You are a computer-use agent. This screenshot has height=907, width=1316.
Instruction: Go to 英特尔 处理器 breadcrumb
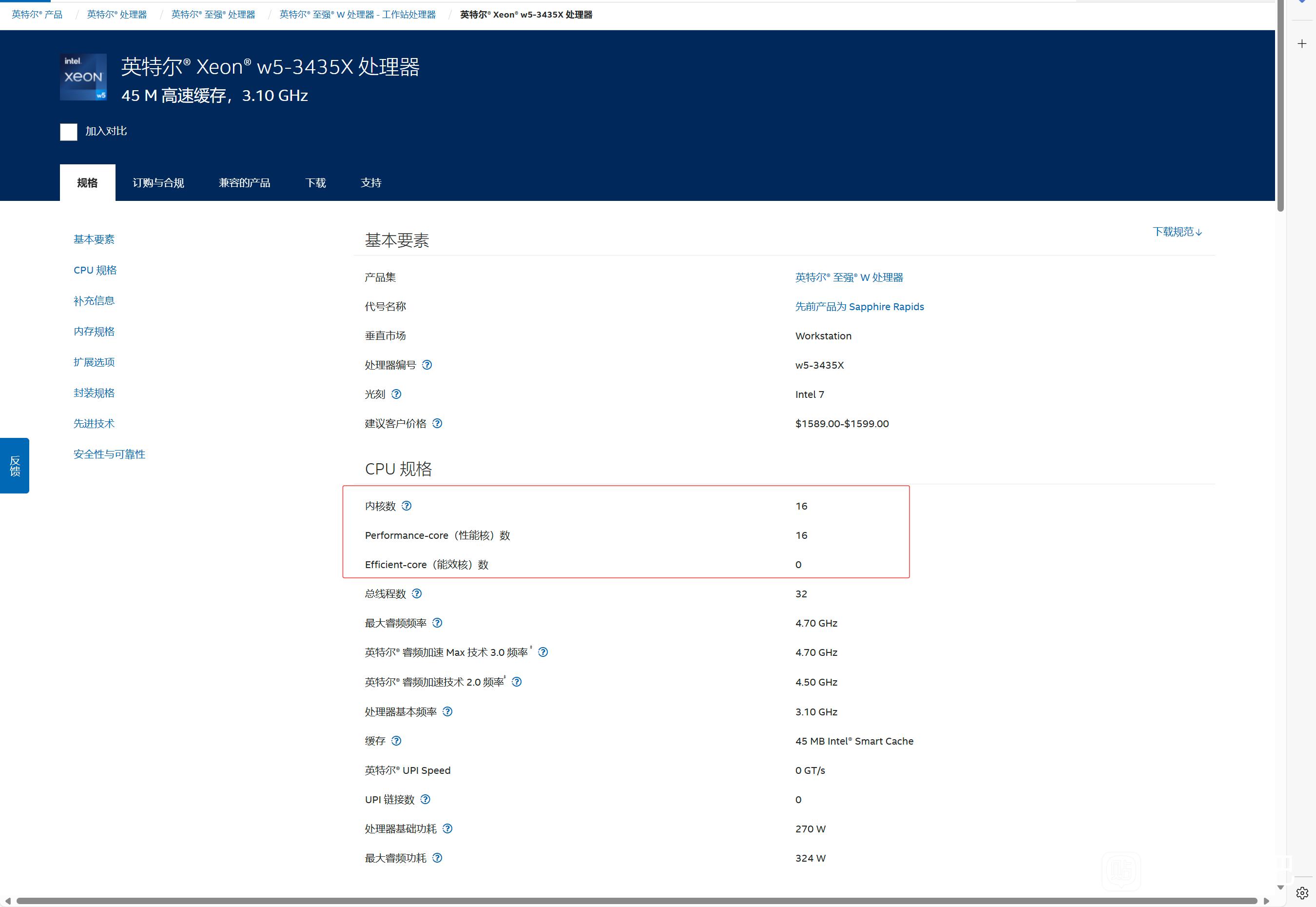(117, 15)
